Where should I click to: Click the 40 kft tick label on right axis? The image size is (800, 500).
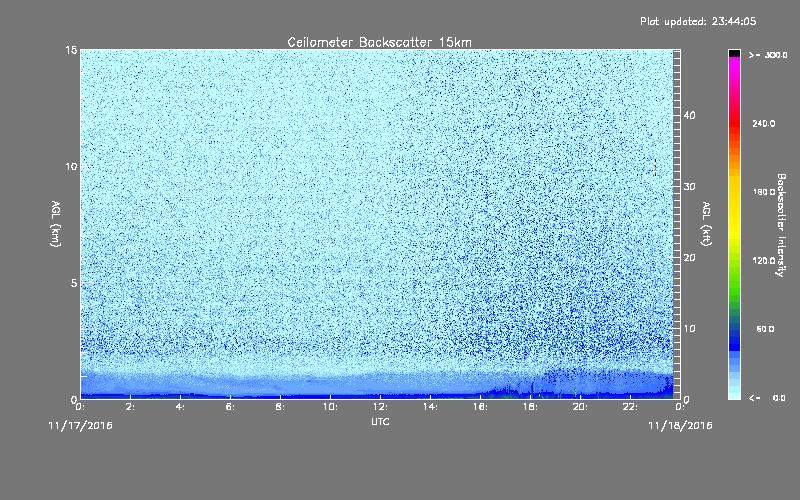(689, 115)
